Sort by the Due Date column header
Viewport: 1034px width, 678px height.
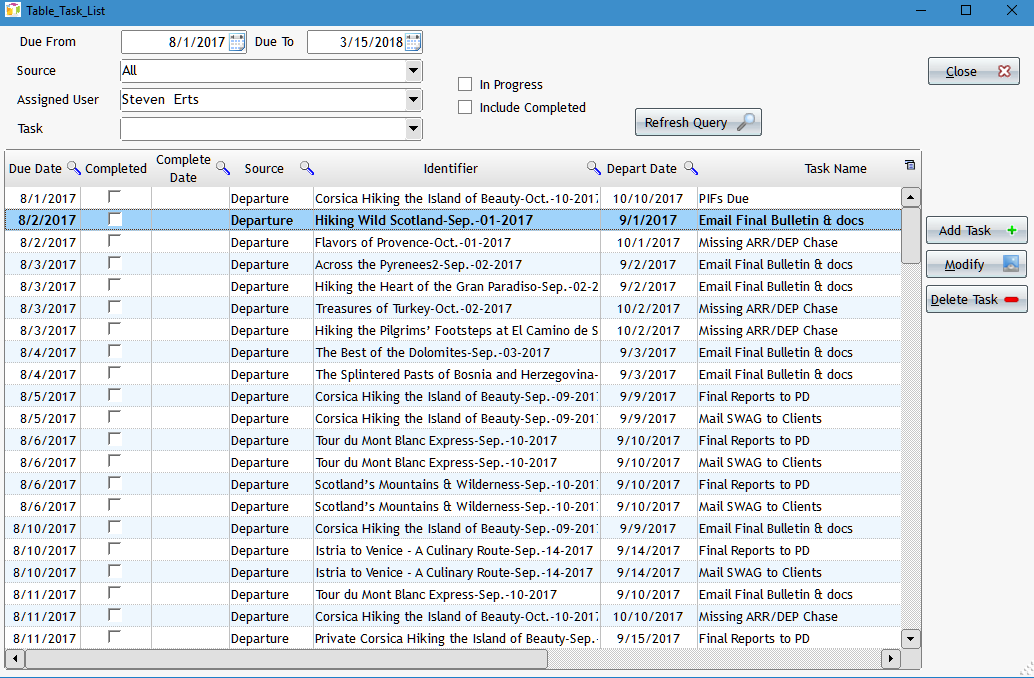click(35, 169)
